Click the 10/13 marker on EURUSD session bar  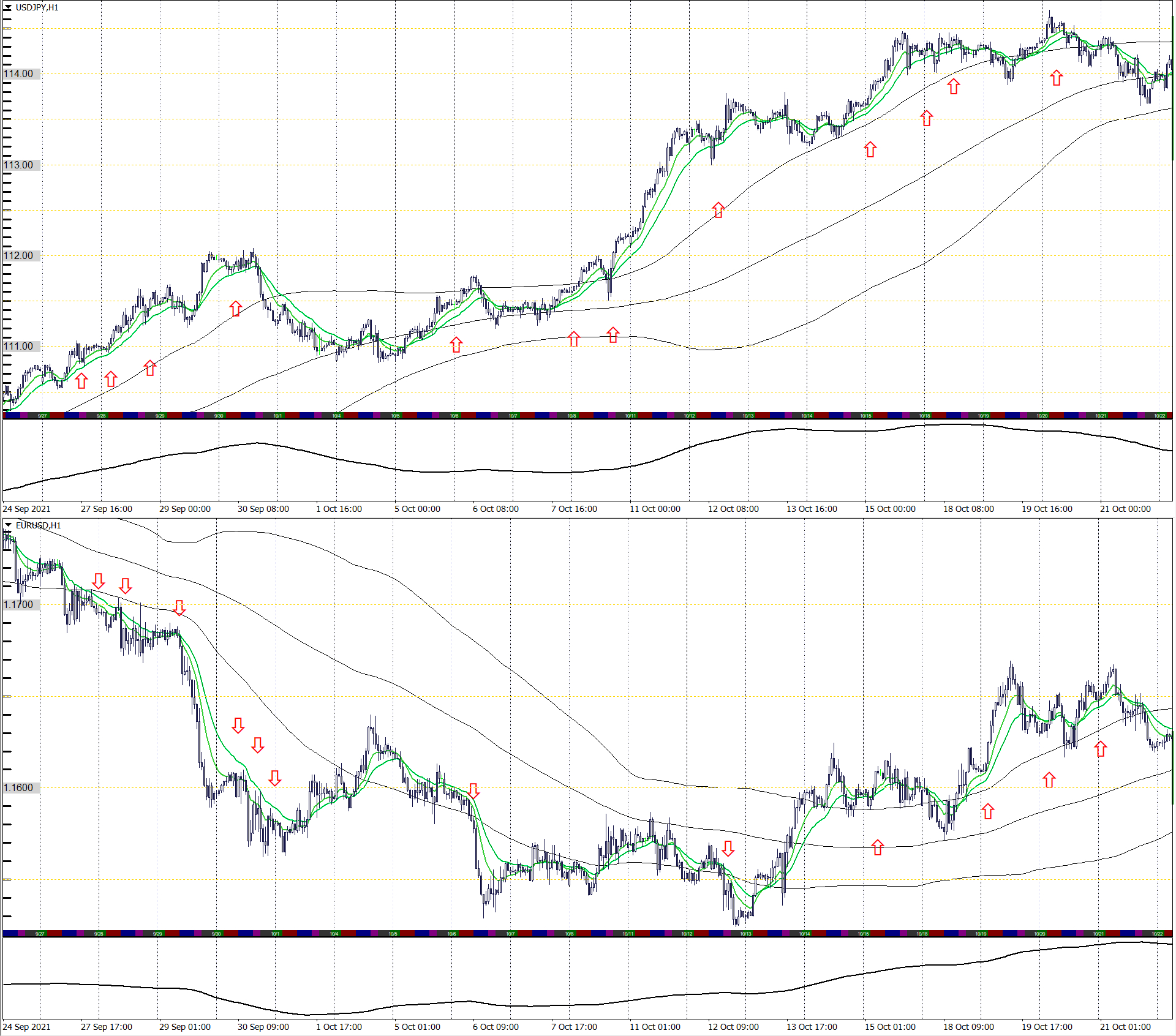[745, 934]
